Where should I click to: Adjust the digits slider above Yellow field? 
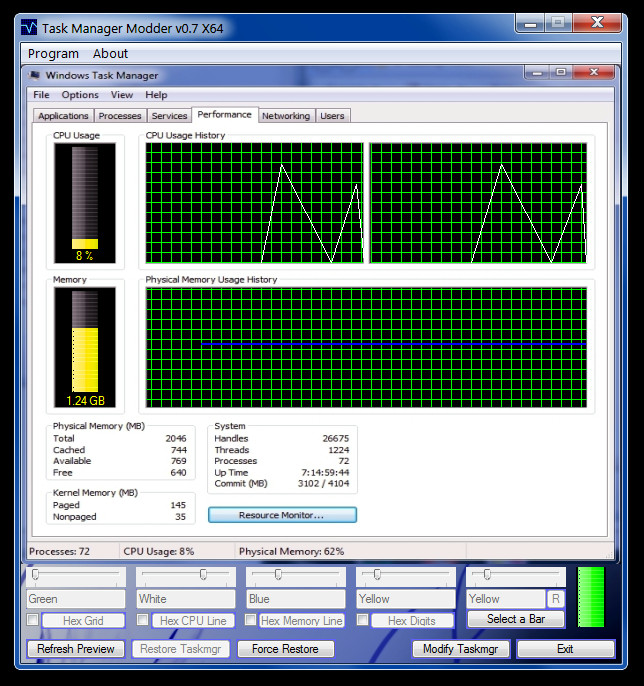[x=406, y=576]
